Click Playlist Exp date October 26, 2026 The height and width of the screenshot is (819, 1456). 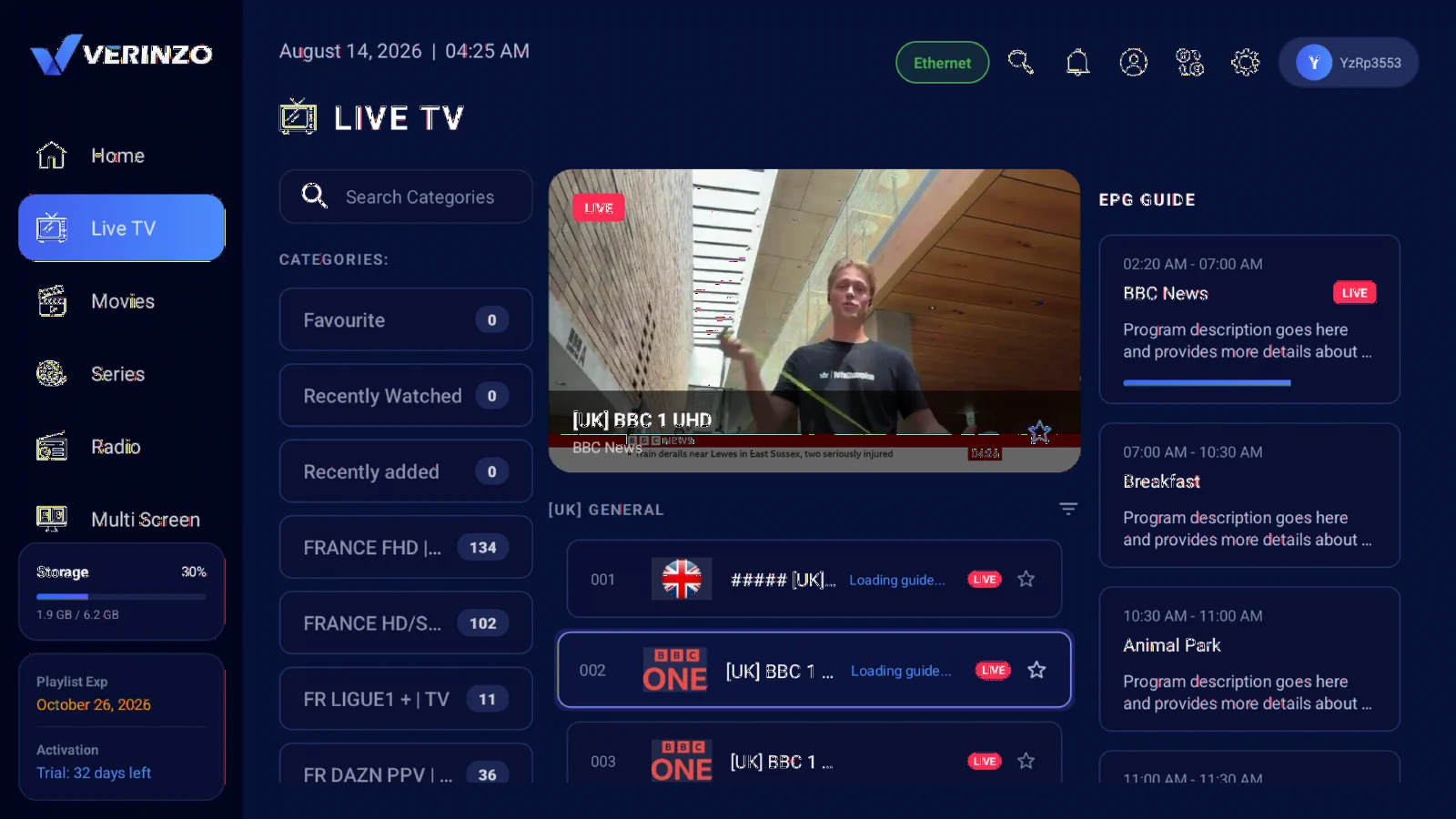94,704
